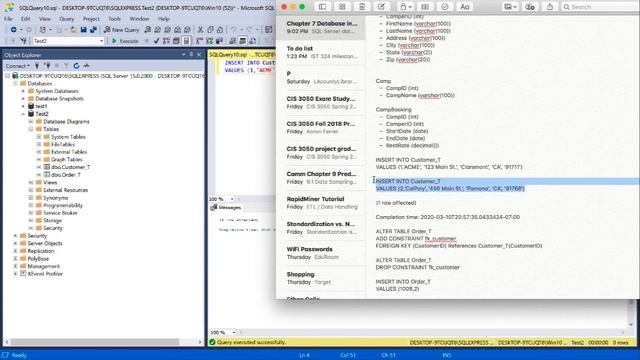Select the SQLQuery10.sql editor tab
Image resolution: width=640 pixels, height=360 pixels.
(x=241, y=55)
